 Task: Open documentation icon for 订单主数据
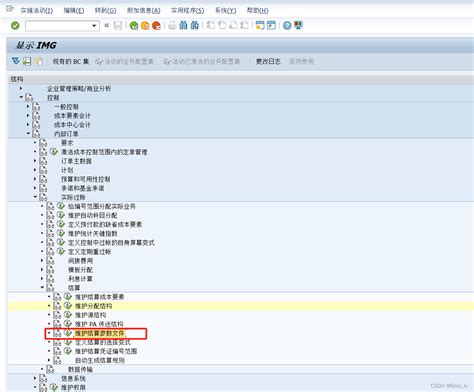43,161
